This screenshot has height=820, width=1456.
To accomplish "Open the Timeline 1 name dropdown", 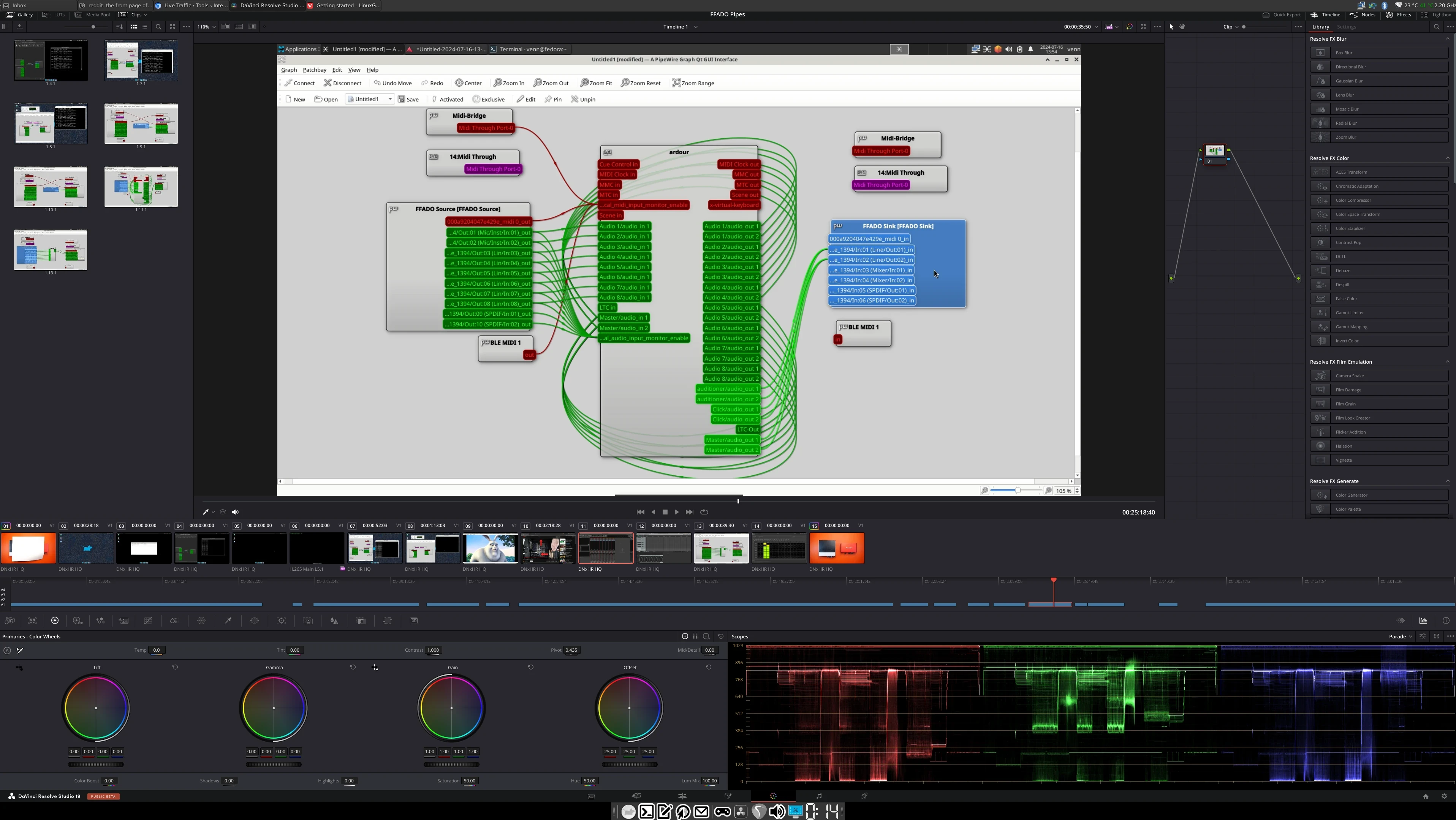I will pos(696,27).
